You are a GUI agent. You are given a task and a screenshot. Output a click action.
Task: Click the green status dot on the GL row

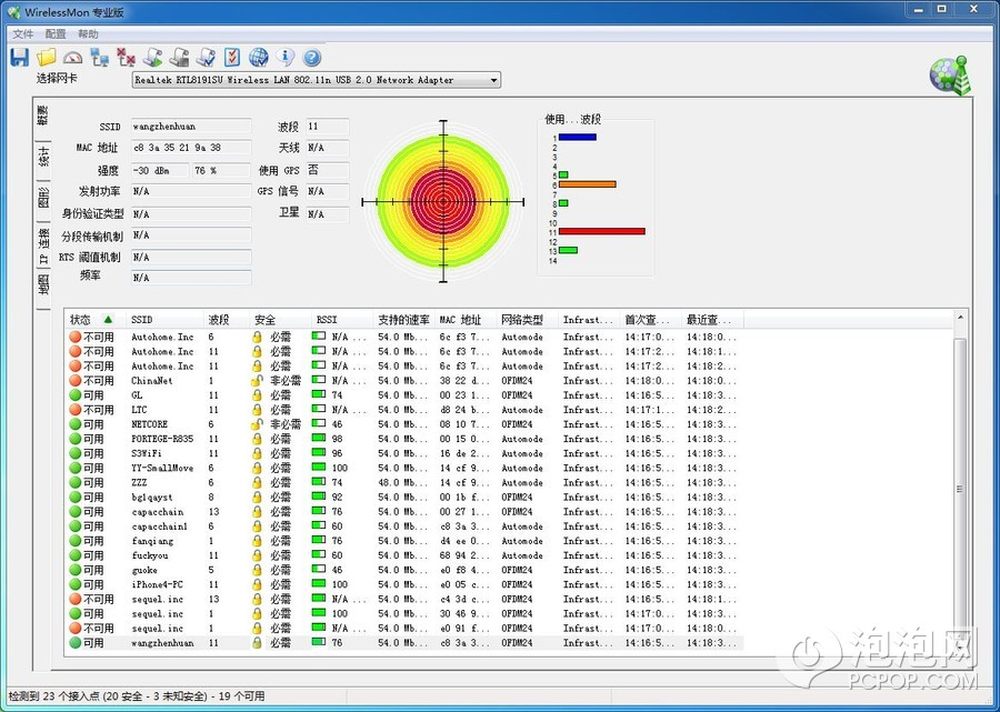tap(75, 396)
